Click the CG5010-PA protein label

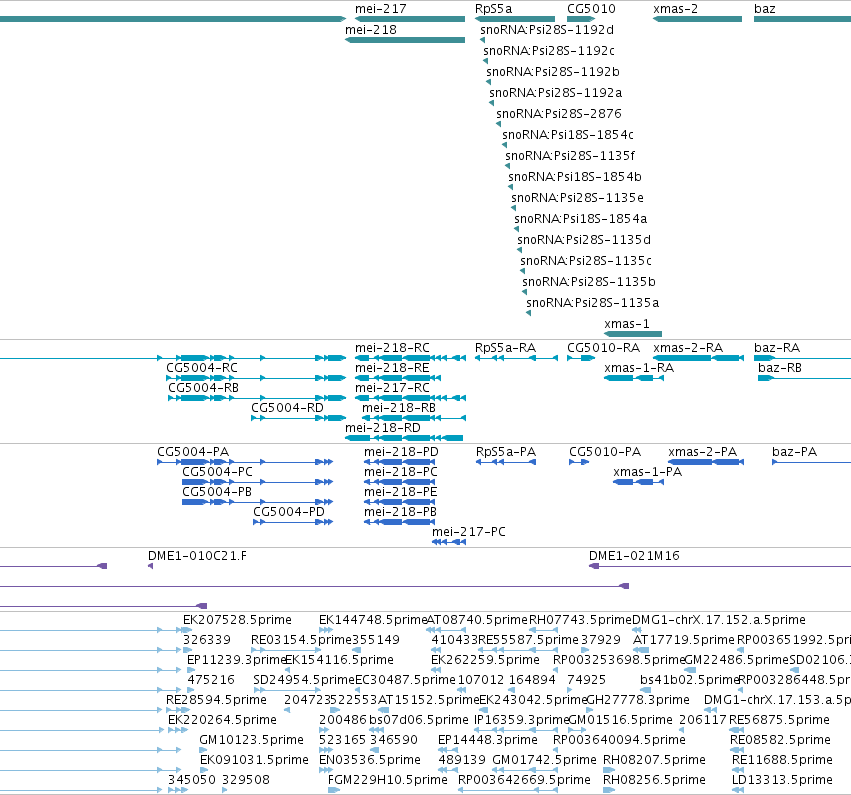[x=605, y=452]
